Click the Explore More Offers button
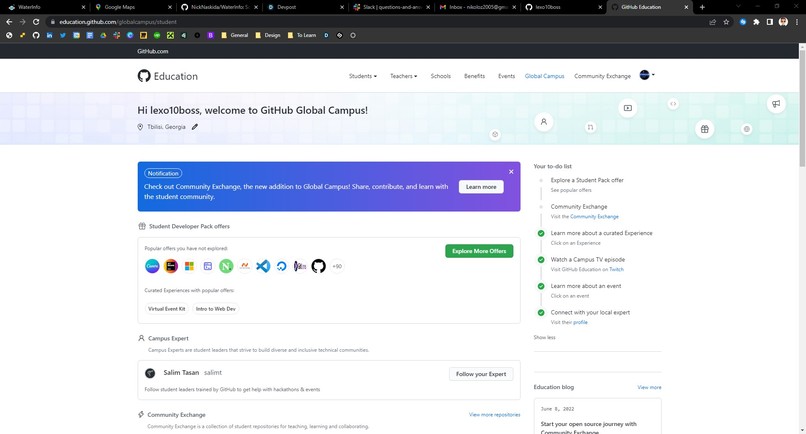The width and height of the screenshot is (806, 434). [x=479, y=251]
